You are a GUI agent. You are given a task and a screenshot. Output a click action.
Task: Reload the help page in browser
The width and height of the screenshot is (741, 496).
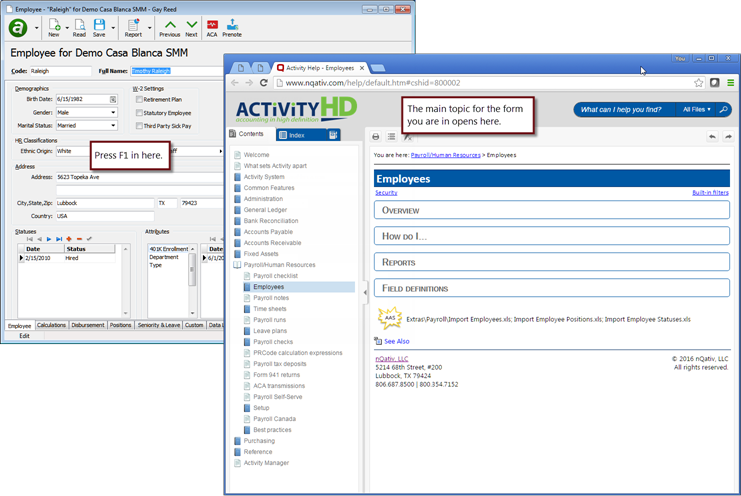click(x=264, y=83)
